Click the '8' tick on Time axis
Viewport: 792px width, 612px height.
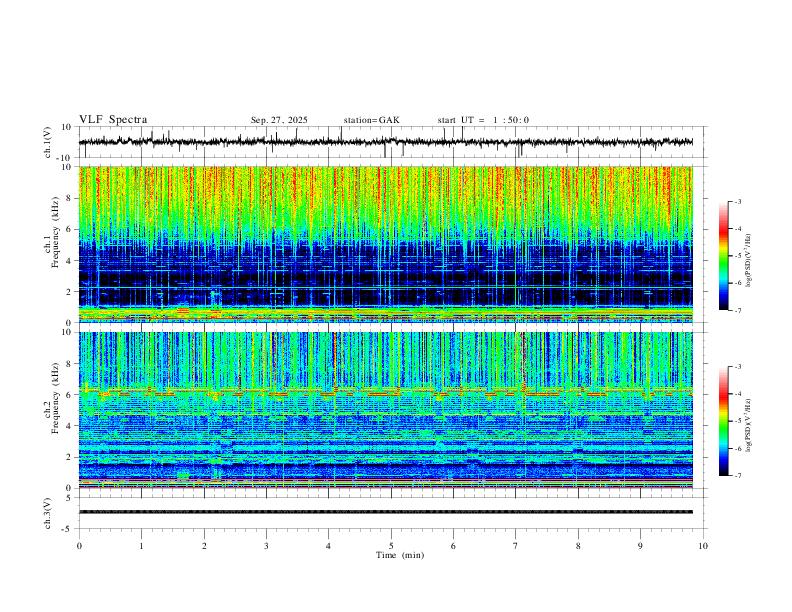[578, 546]
